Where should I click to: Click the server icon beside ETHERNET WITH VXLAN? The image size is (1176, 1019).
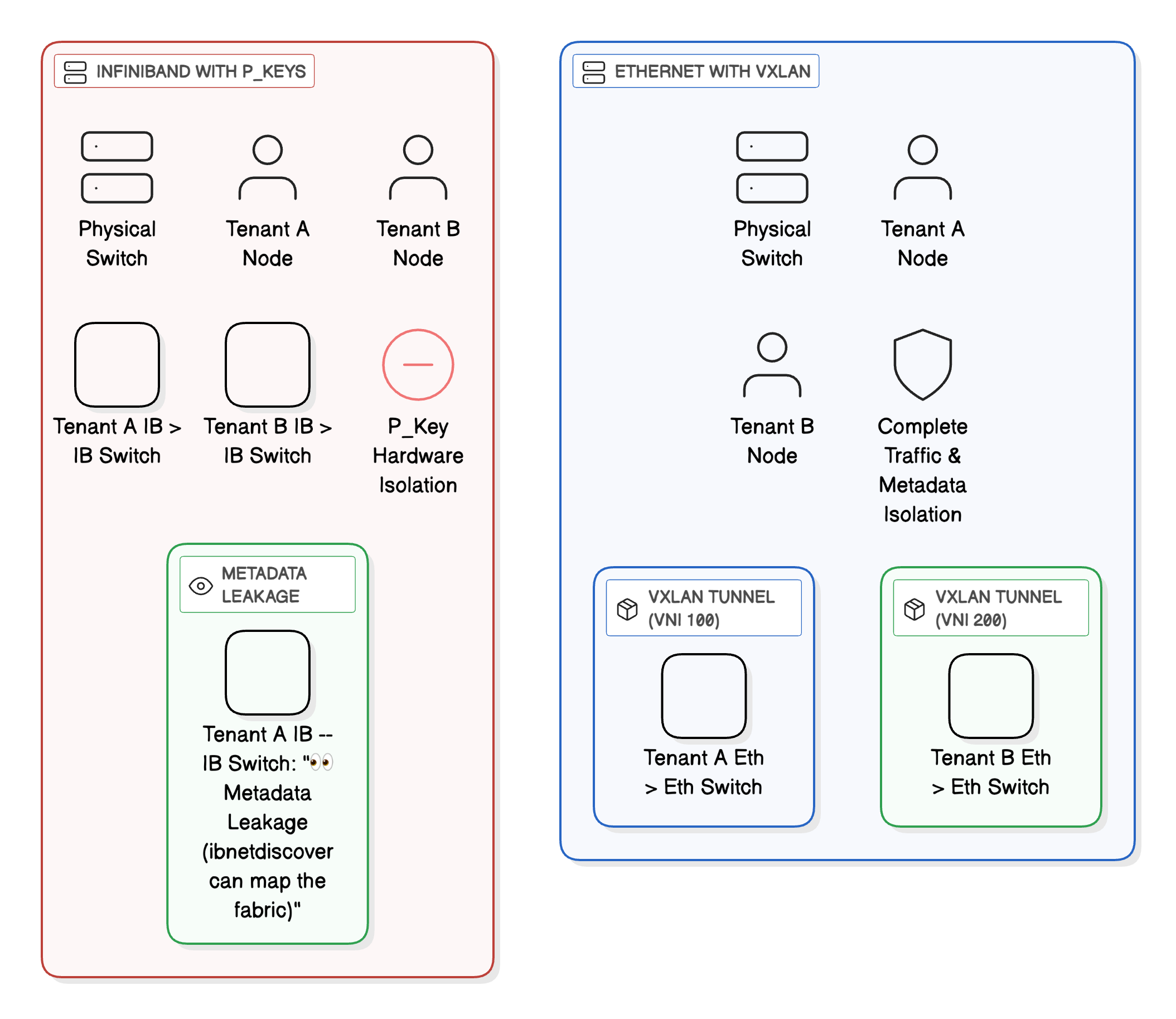(593, 70)
